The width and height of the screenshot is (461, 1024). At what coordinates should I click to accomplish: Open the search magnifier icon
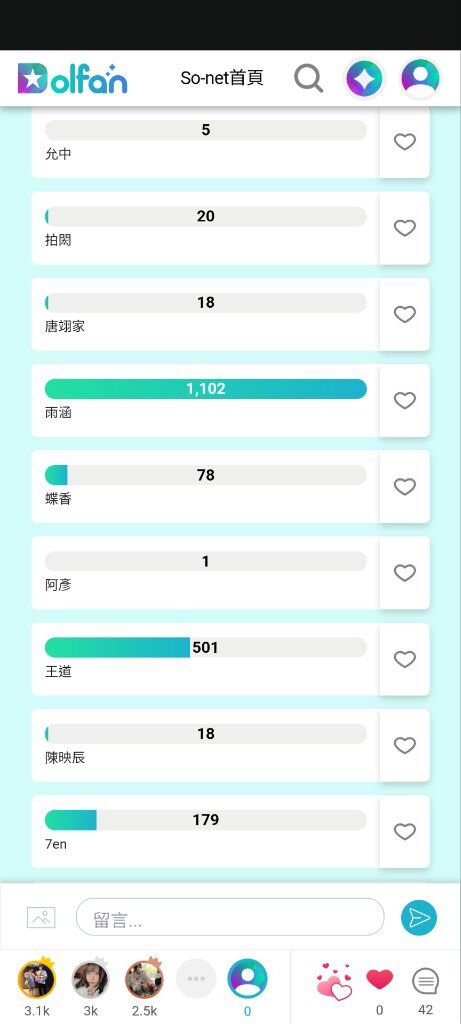point(308,78)
